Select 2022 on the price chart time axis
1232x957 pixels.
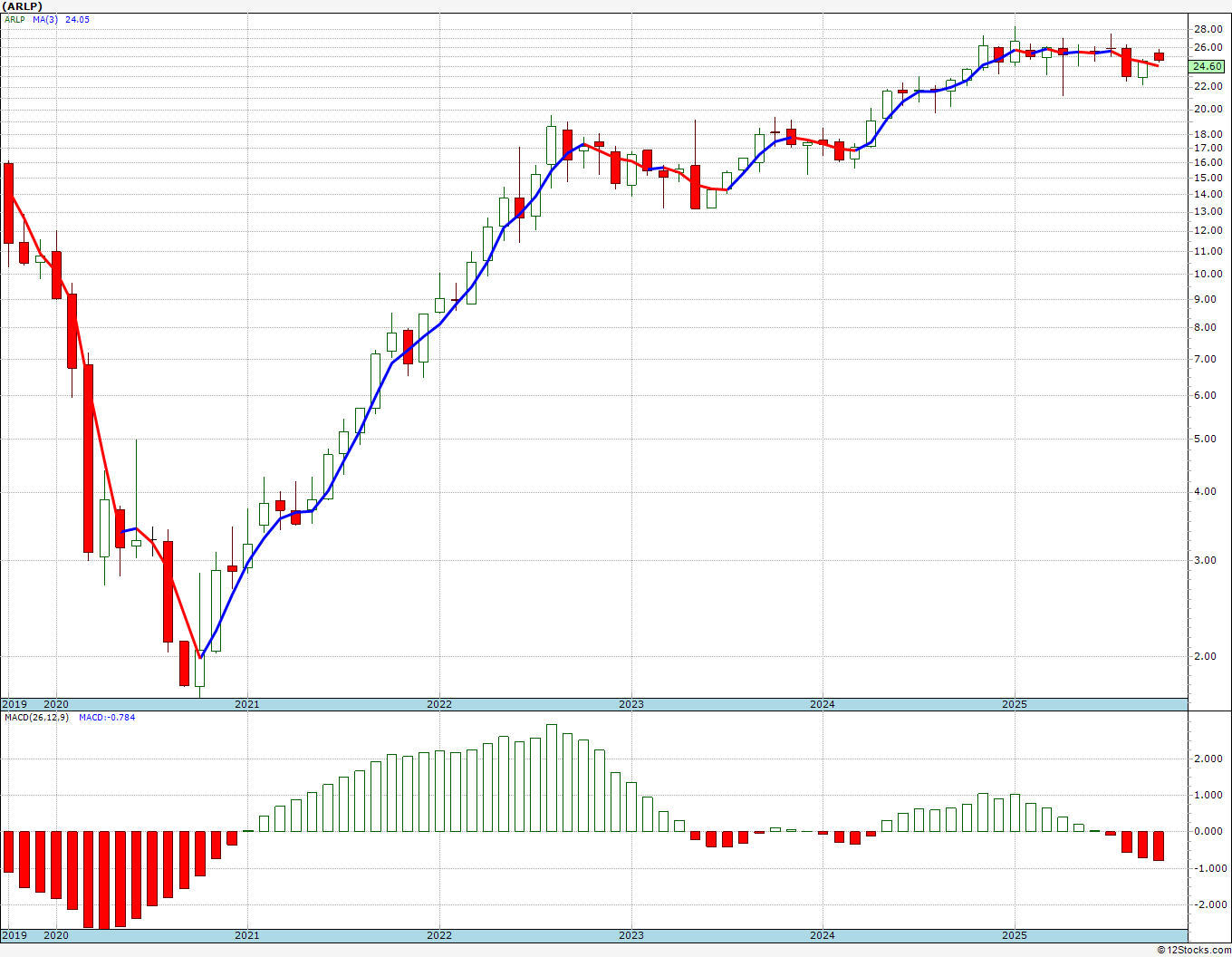pos(439,704)
